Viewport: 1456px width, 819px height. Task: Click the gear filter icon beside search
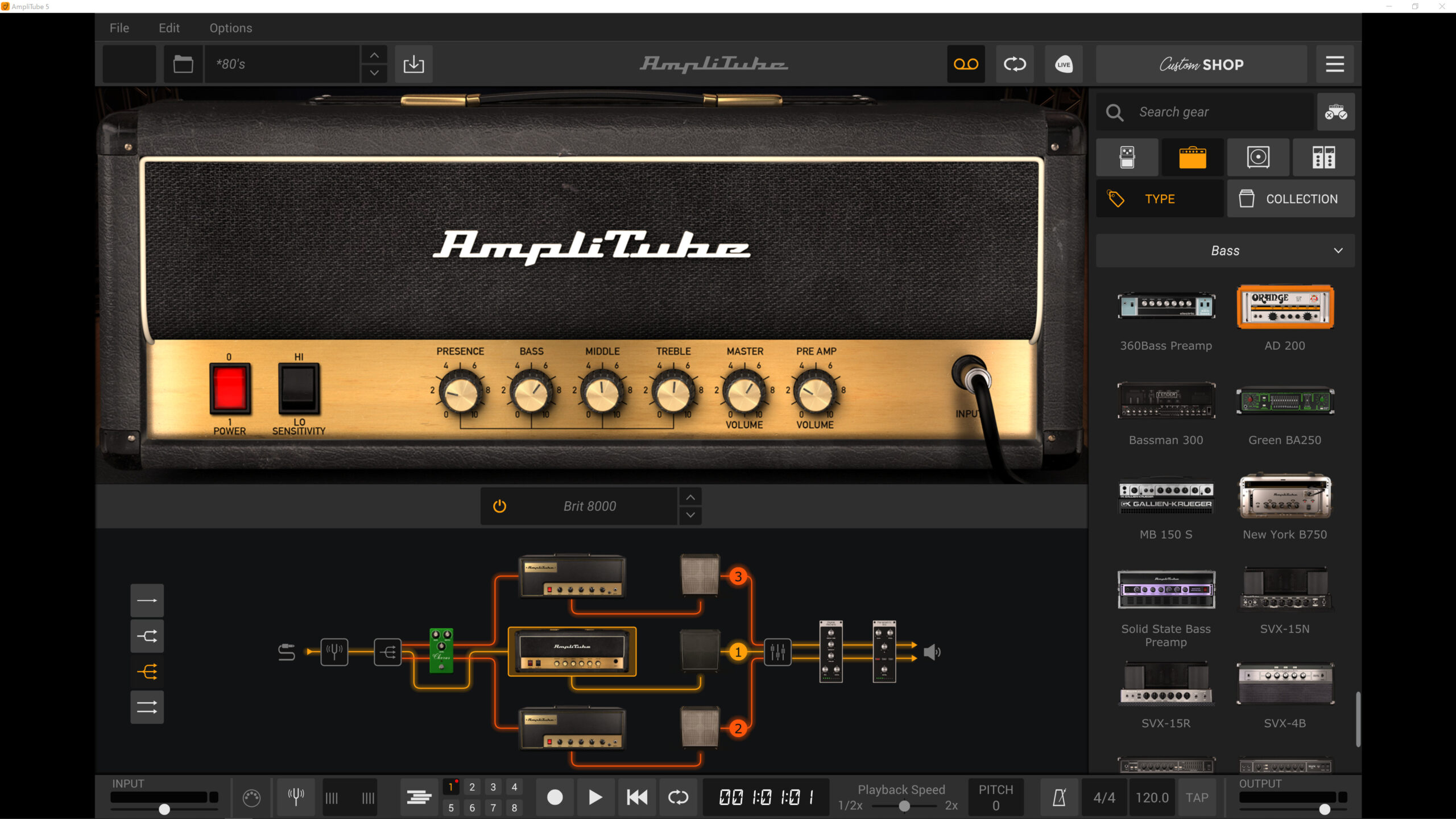pyautogui.click(x=1335, y=112)
